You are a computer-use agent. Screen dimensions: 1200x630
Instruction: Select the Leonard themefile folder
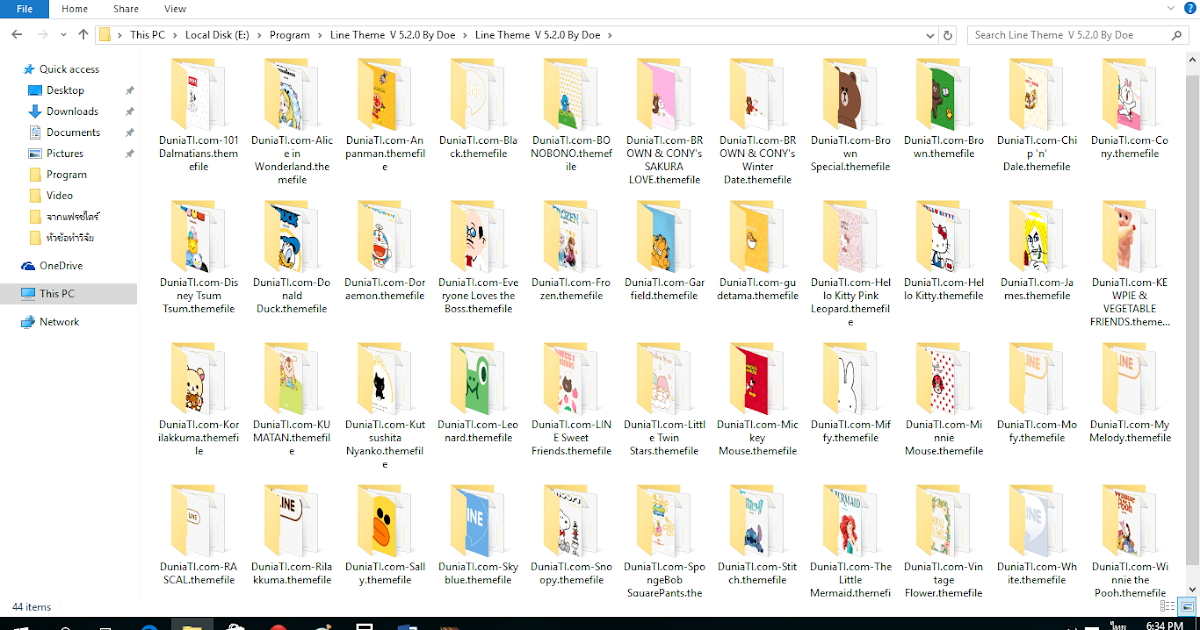(x=478, y=391)
